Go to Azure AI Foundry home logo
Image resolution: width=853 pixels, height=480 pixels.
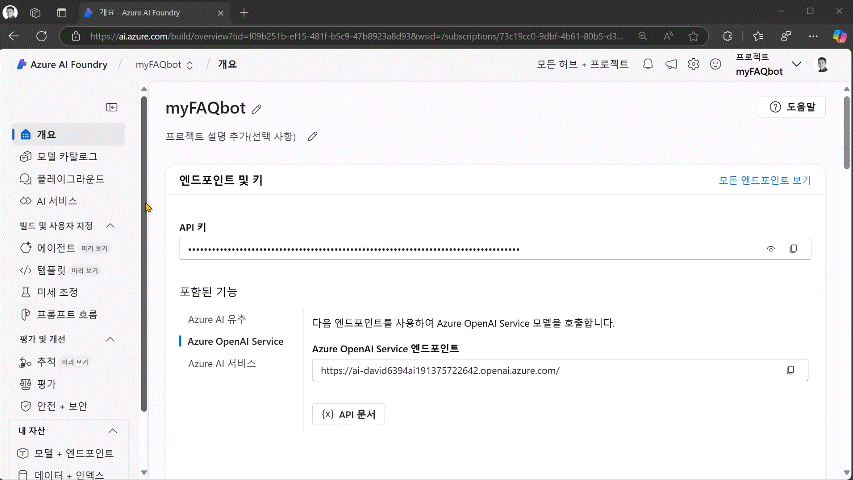[x=61, y=64]
